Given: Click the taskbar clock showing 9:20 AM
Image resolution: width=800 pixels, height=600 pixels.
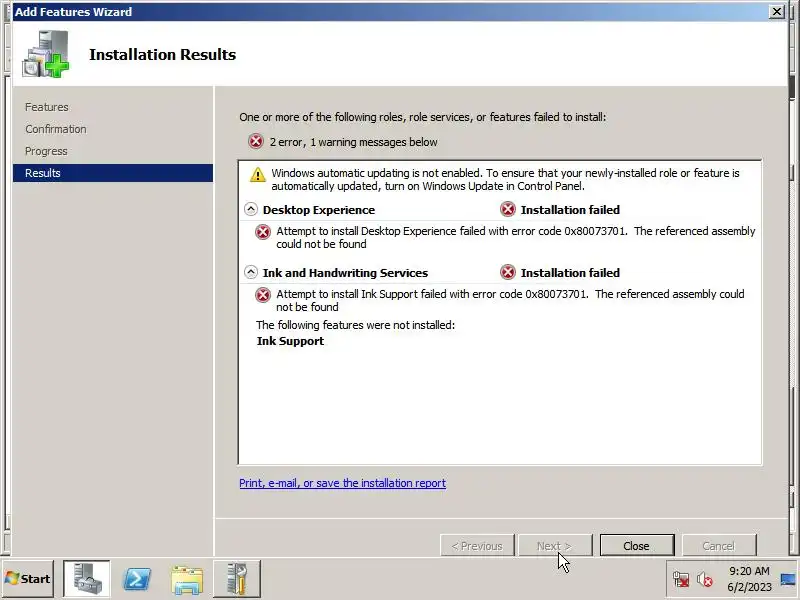Looking at the screenshot, I should pyautogui.click(x=749, y=579).
